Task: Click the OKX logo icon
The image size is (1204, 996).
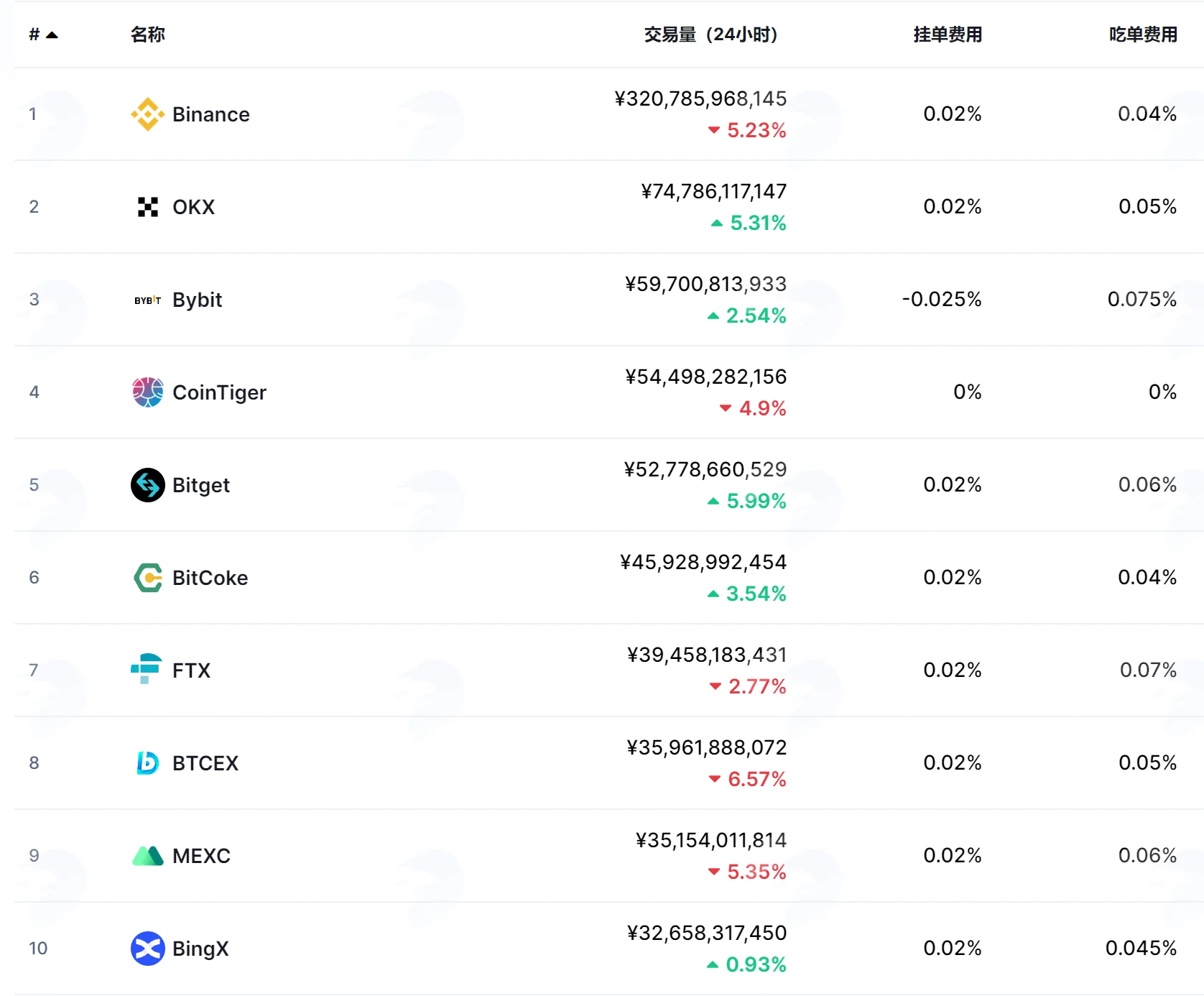Action: 148,207
